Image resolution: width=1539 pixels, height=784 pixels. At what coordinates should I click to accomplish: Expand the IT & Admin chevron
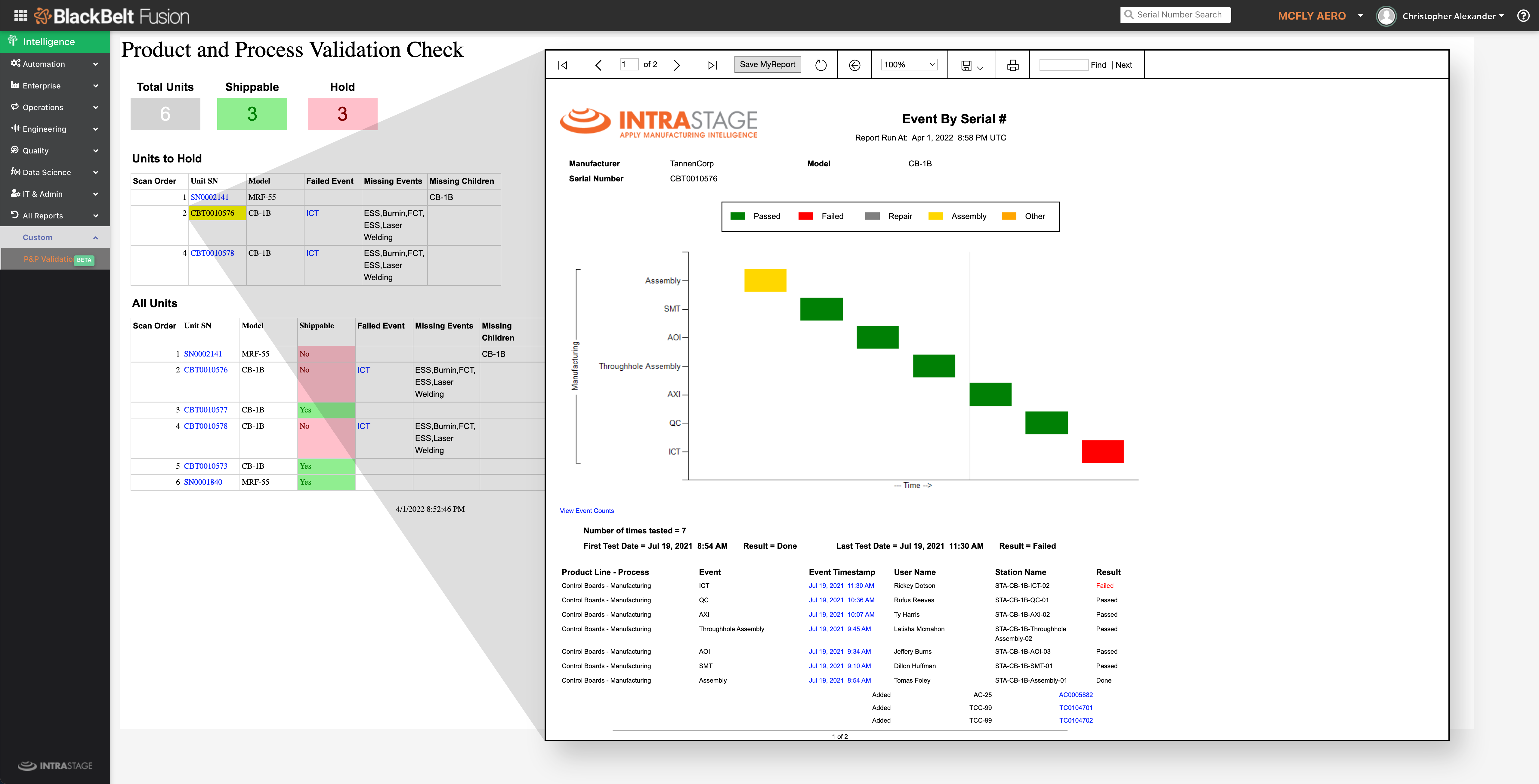96,194
